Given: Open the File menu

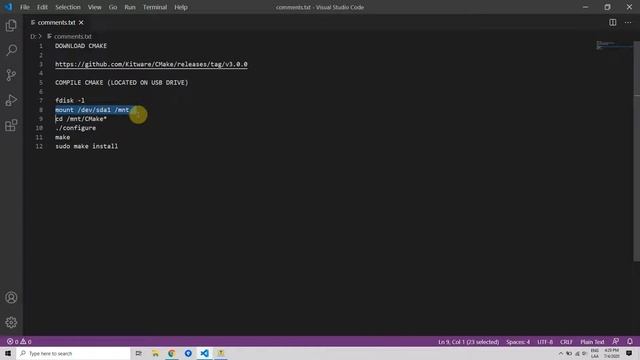Looking at the screenshot, I should coord(25,7).
